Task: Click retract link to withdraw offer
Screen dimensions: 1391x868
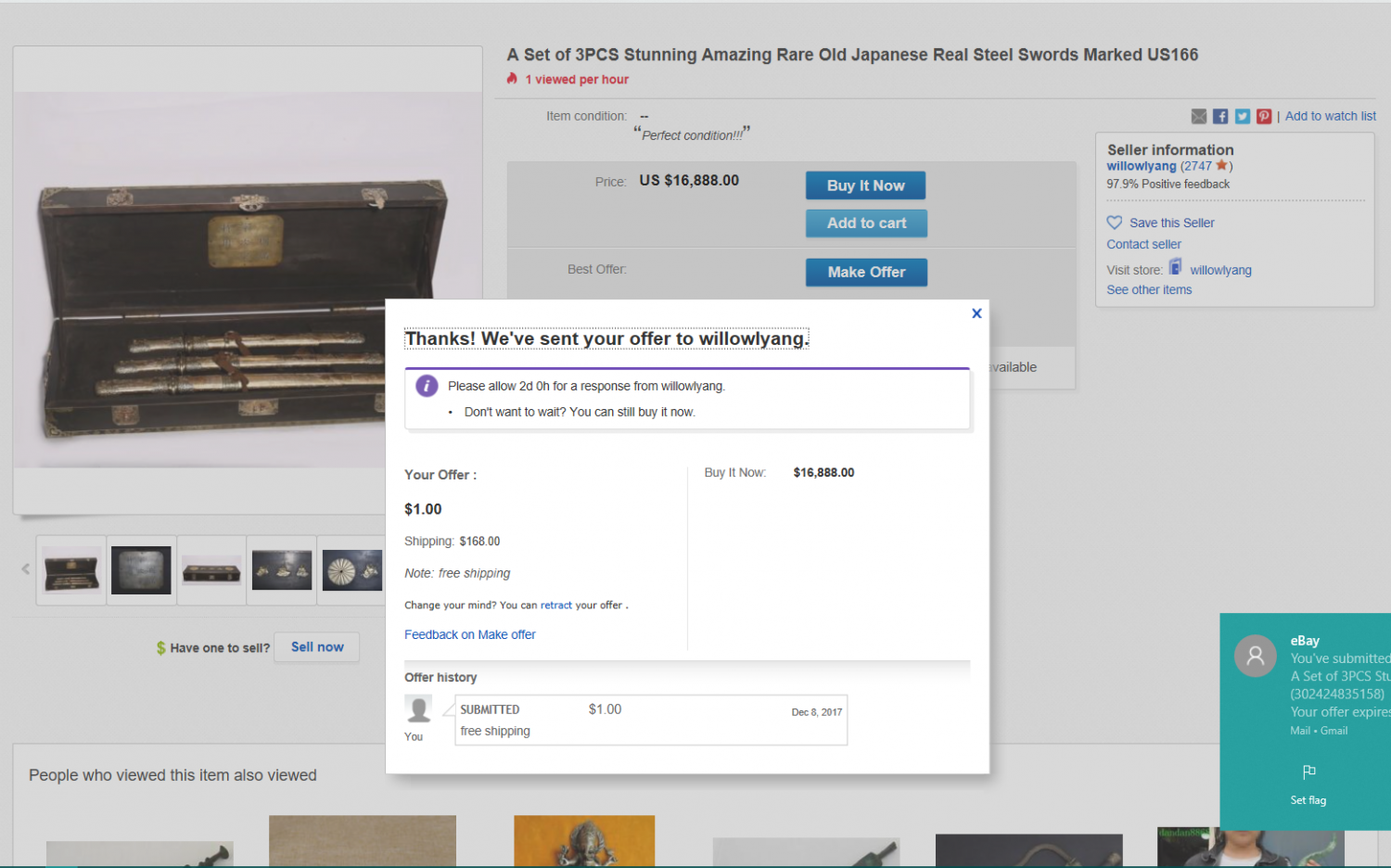Action: (x=555, y=605)
